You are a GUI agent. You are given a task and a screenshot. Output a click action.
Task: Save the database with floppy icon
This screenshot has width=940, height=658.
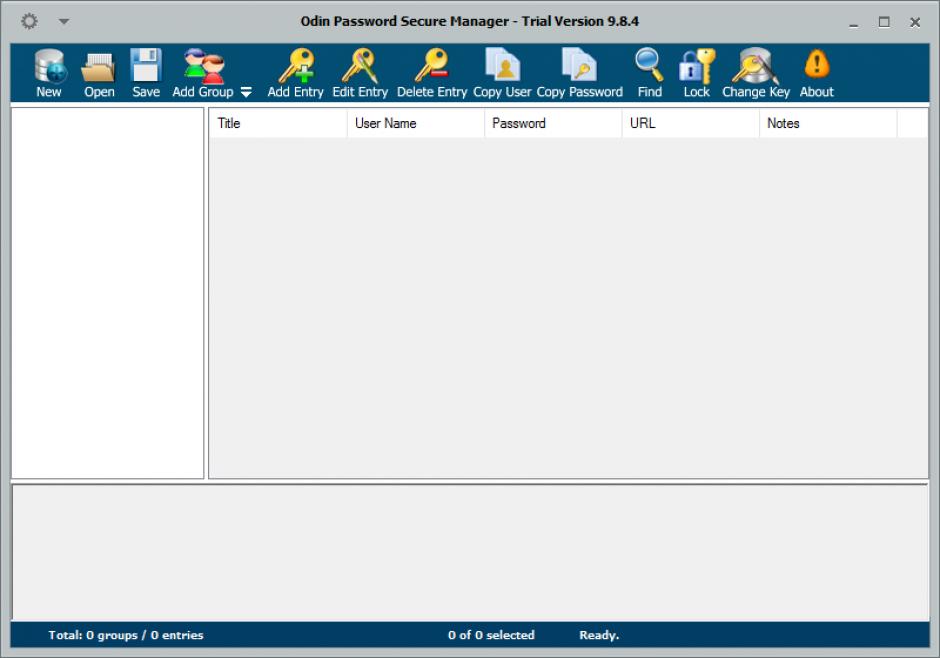point(146,74)
